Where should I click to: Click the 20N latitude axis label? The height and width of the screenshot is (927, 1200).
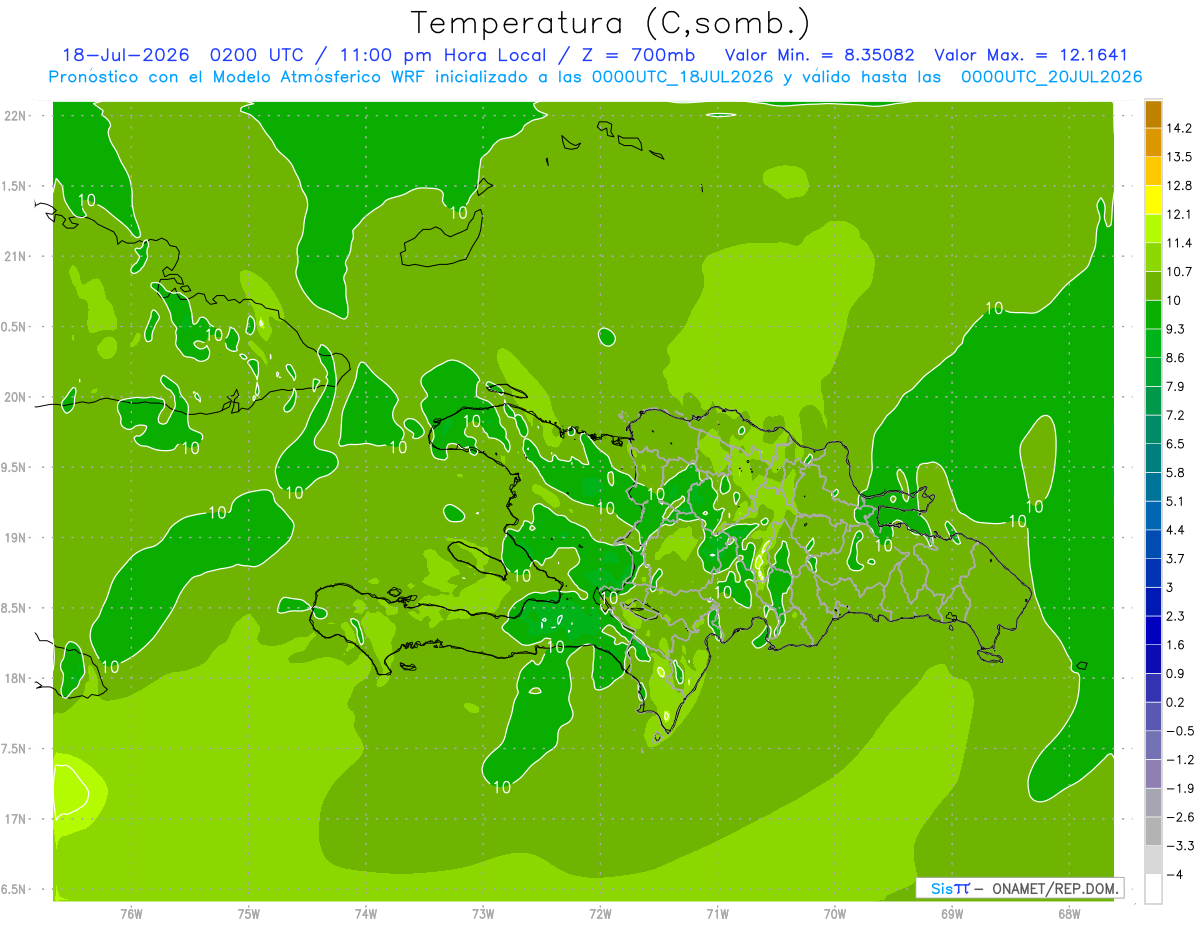tap(16, 397)
